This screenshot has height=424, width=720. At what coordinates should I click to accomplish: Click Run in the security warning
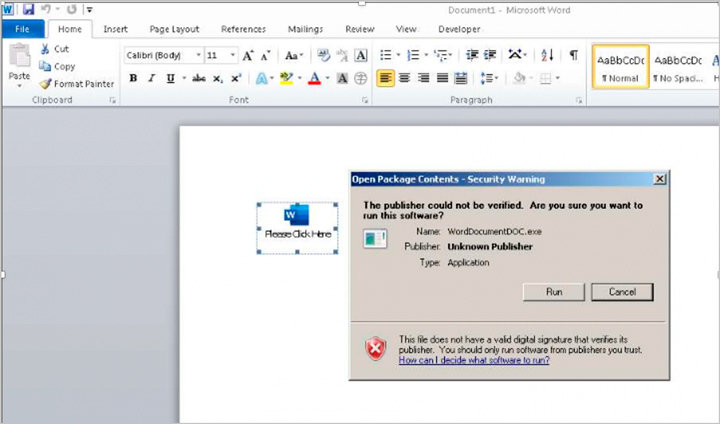click(554, 292)
